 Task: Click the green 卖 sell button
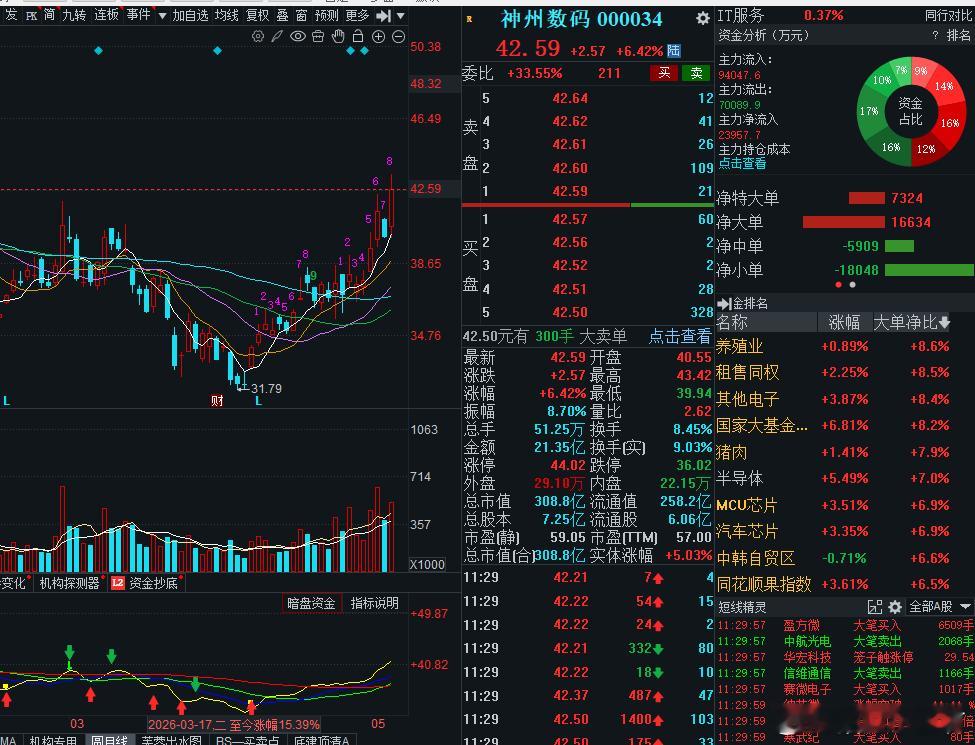pos(696,73)
